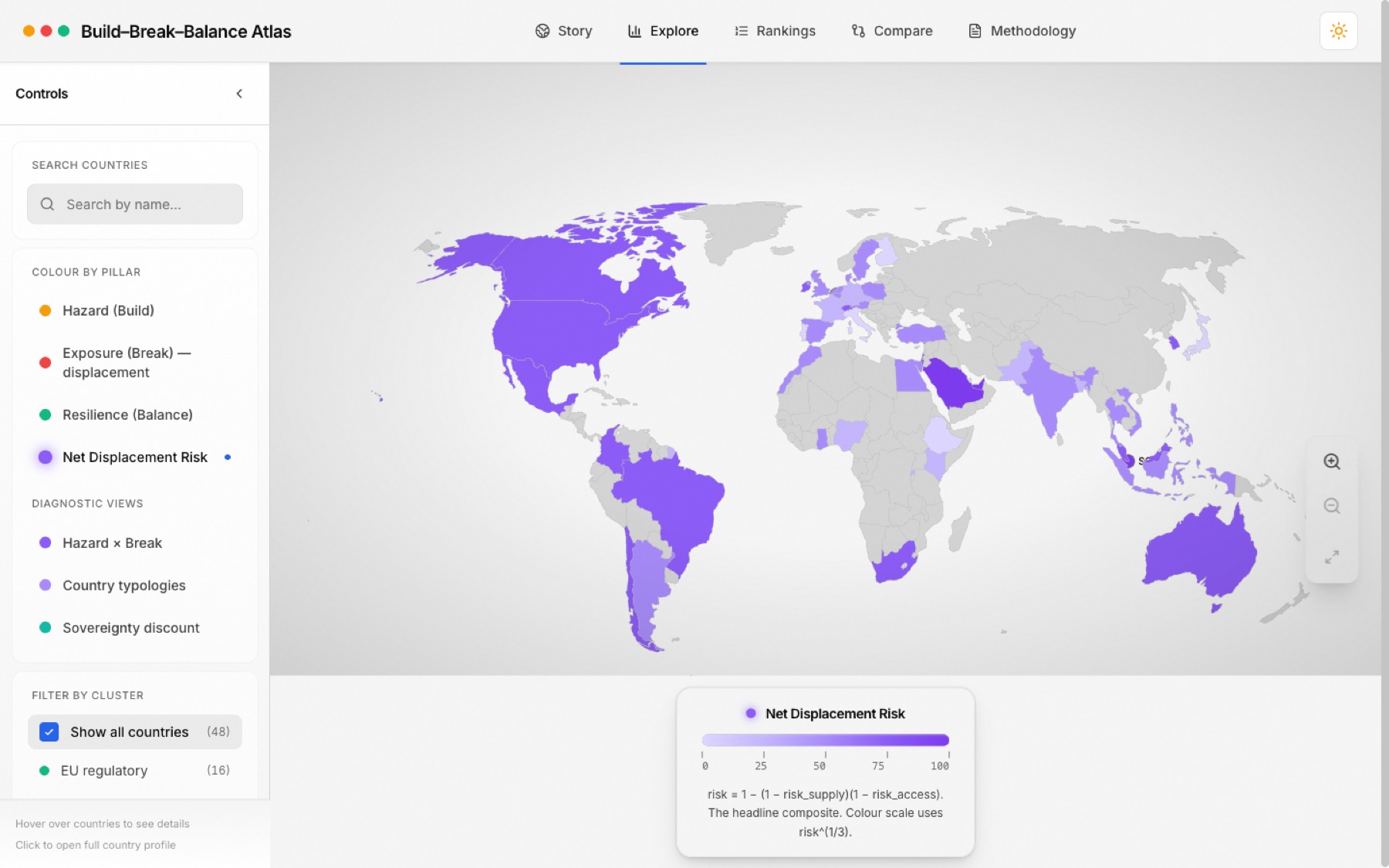The image size is (1389, 868).
Task: Select Net Displacement Risk pillar
Action: click(x=135, y=457)
